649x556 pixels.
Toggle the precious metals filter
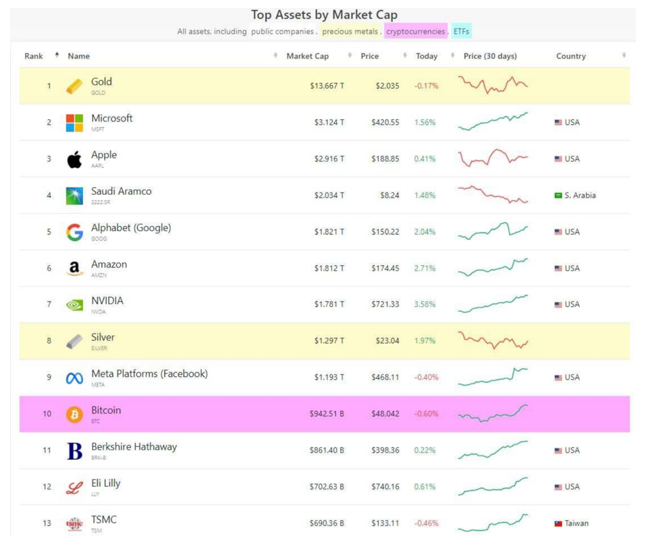click(350, 32)
